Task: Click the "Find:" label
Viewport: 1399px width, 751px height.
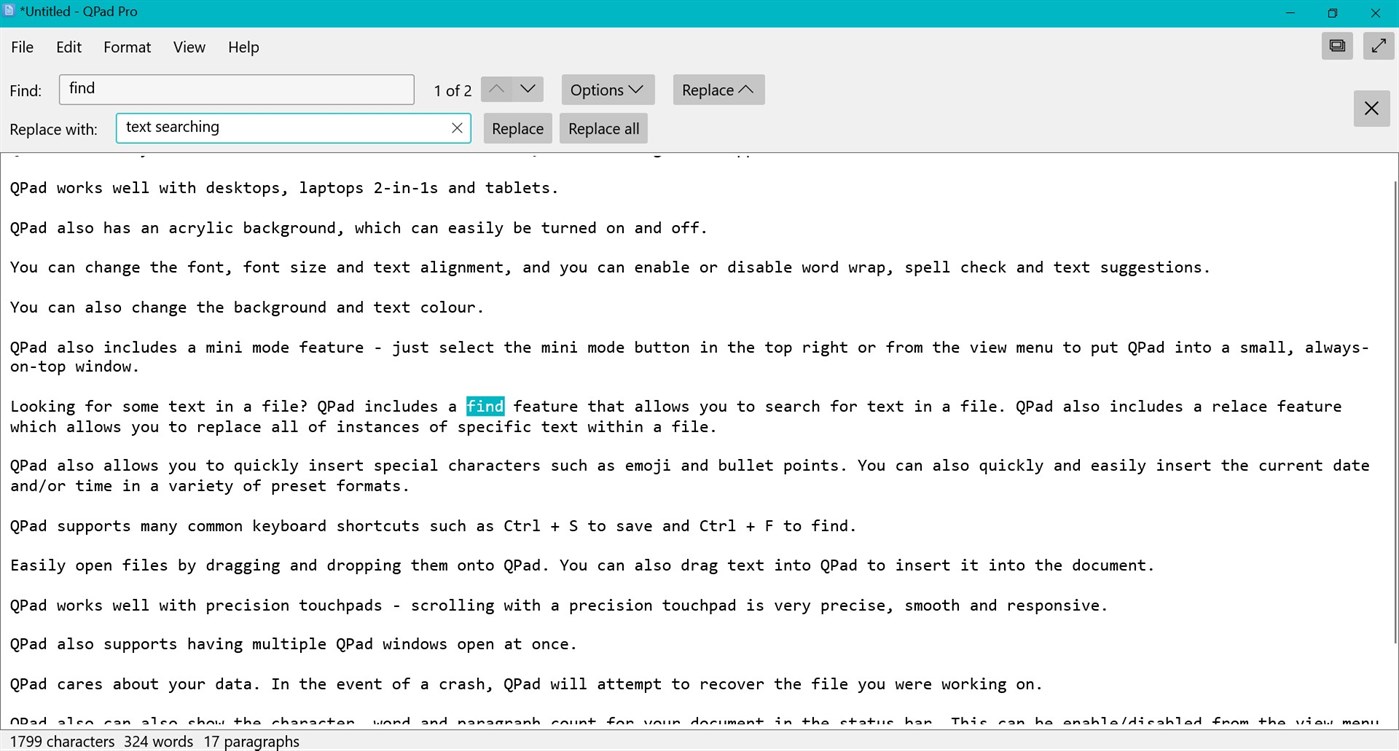Action: 26,91
